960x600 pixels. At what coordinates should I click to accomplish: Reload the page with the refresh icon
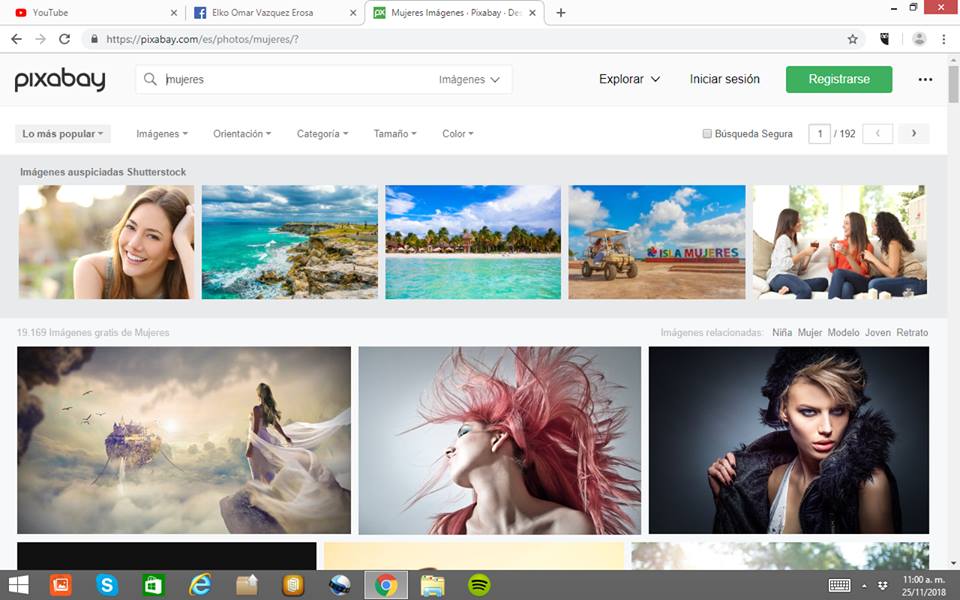click(x=65, y=39)
